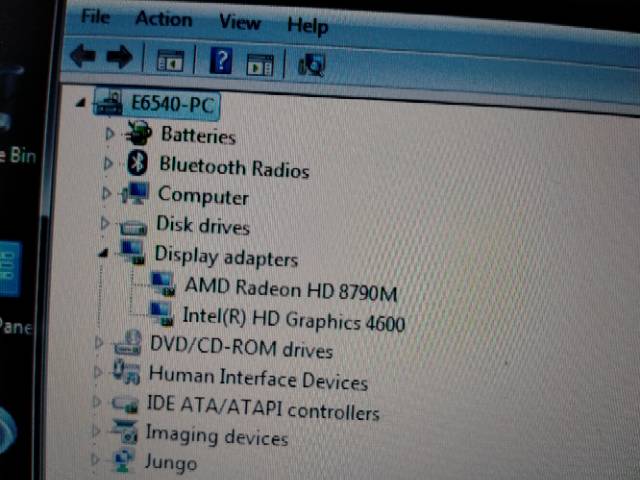The width and height of the screenshot is (640, 480).
Task: Click the DVD/CD-ROM drives icon
Action: pos(128,343)
